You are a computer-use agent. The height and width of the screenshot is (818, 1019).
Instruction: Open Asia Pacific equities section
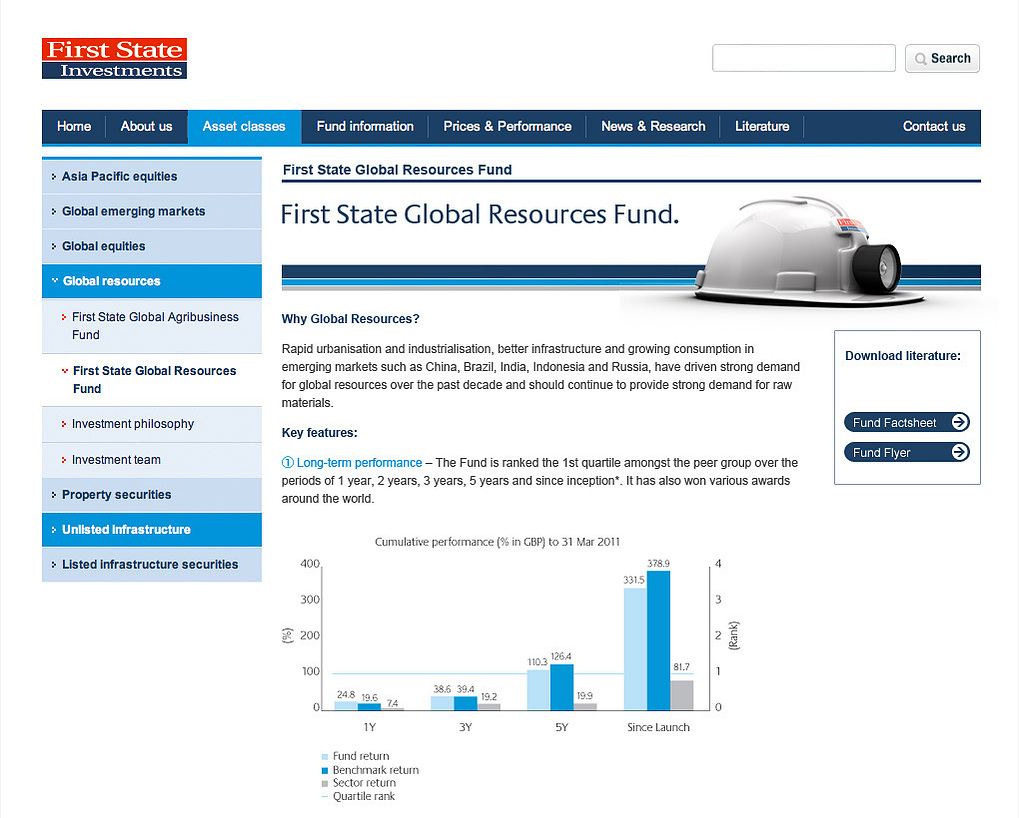coord(152,176)
